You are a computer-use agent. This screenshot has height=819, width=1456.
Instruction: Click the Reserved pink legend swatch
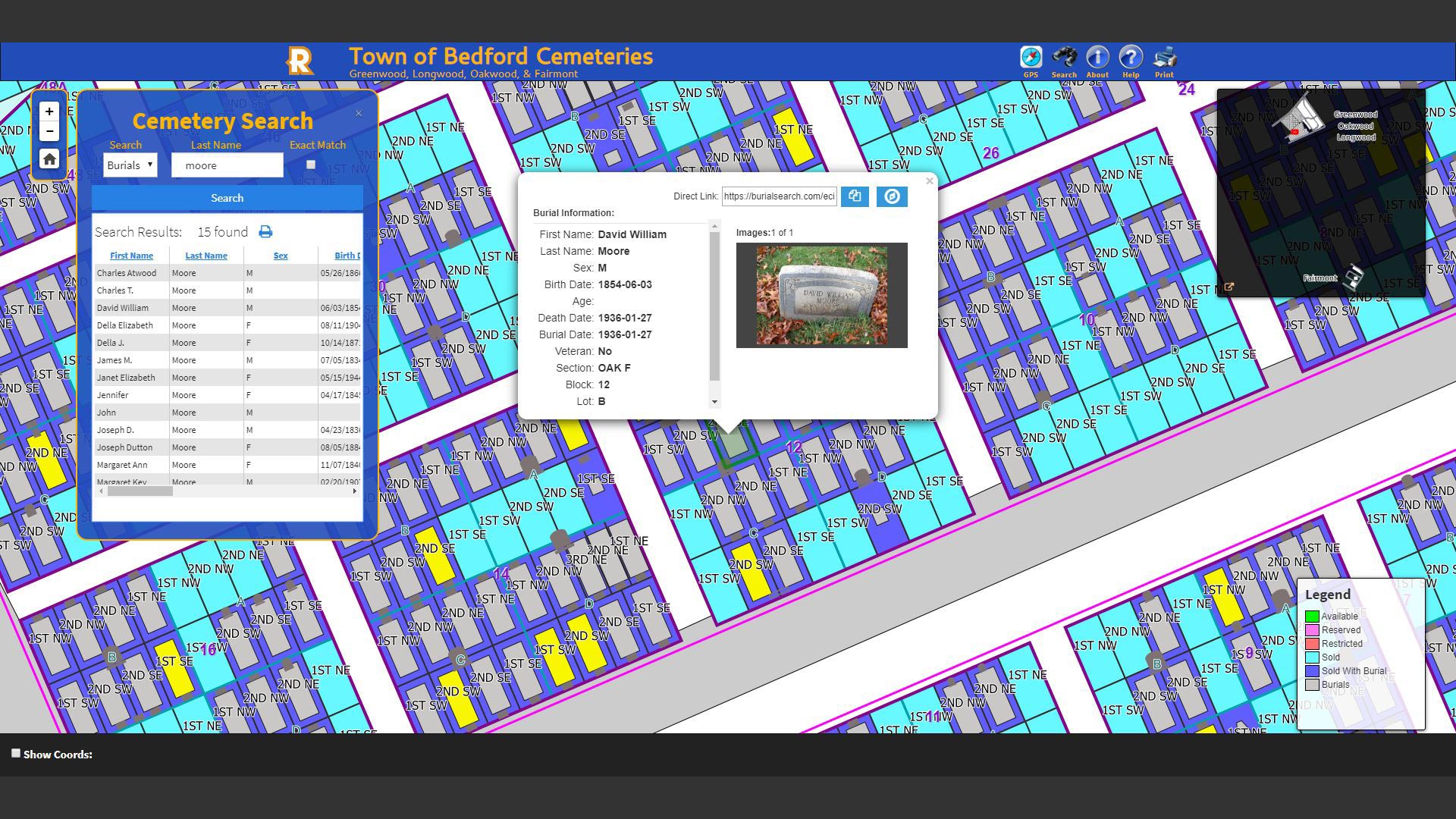click(1312, 630)
